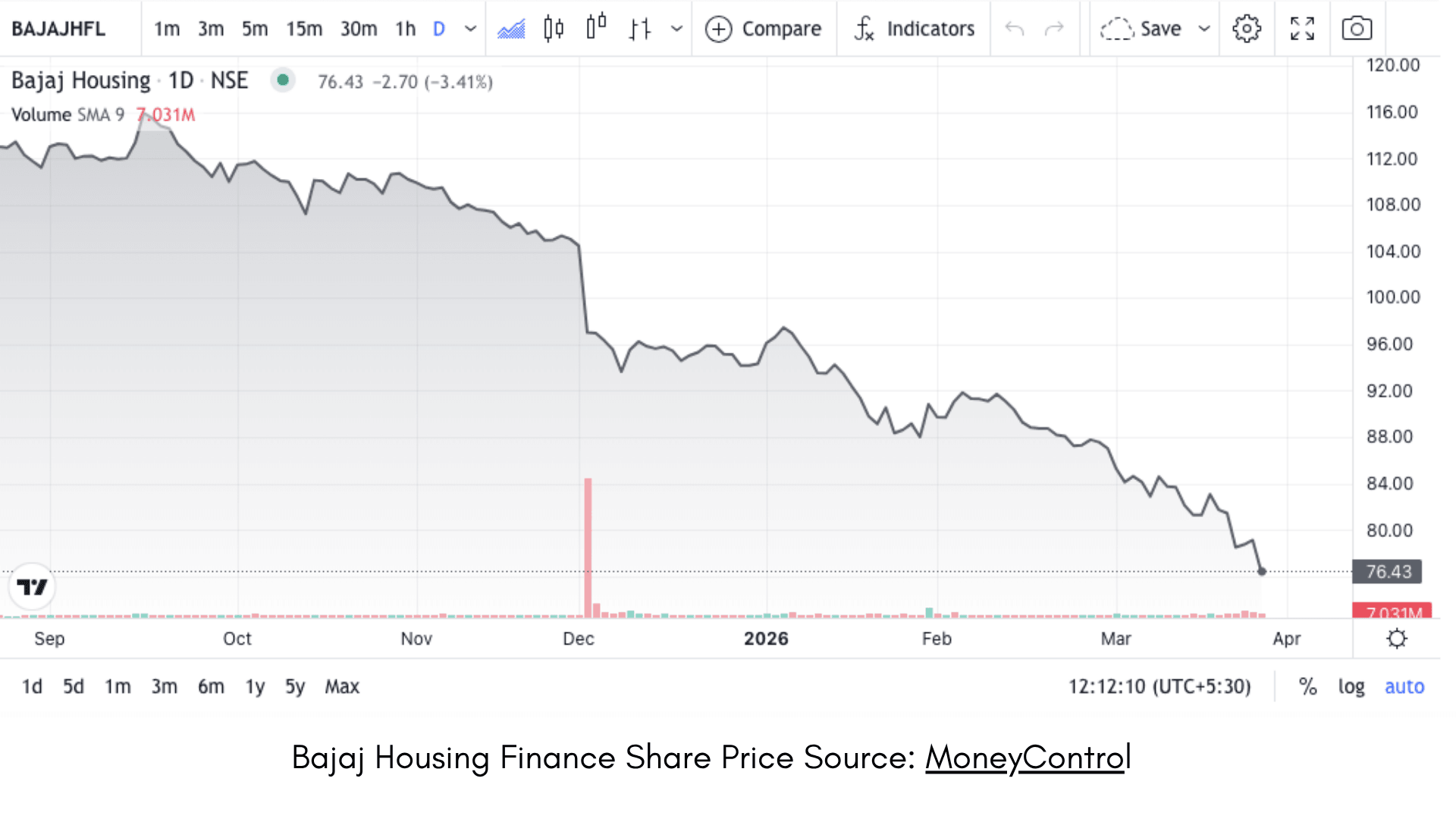
Task: Switch to candlestick chart icon
Action: (x=554, y=29)
